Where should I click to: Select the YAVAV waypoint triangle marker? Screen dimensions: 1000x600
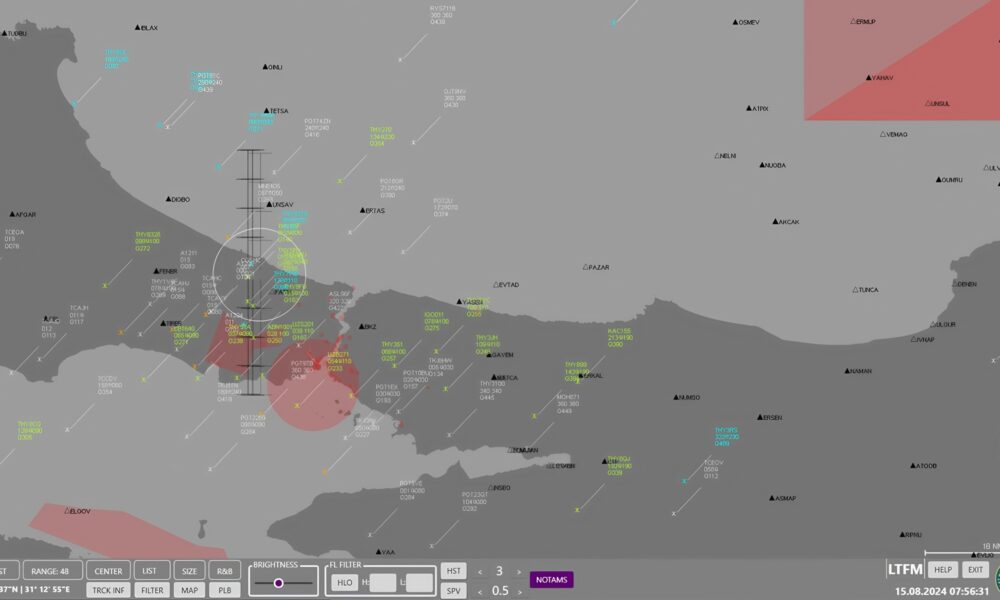868,77
